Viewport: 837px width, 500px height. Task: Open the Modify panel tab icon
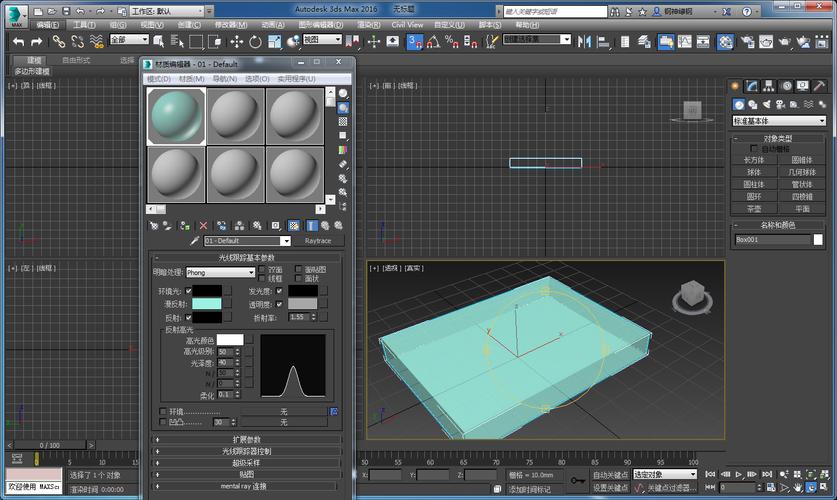click(x=752, y=86)
